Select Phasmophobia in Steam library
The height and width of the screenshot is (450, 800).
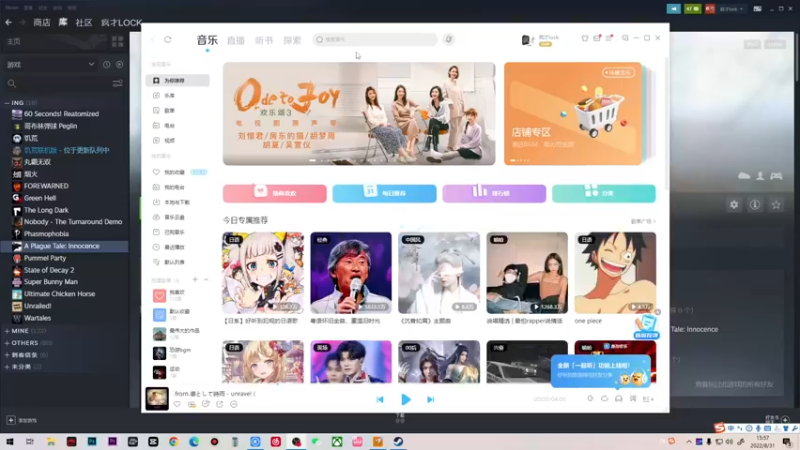[x=46, y=234]
